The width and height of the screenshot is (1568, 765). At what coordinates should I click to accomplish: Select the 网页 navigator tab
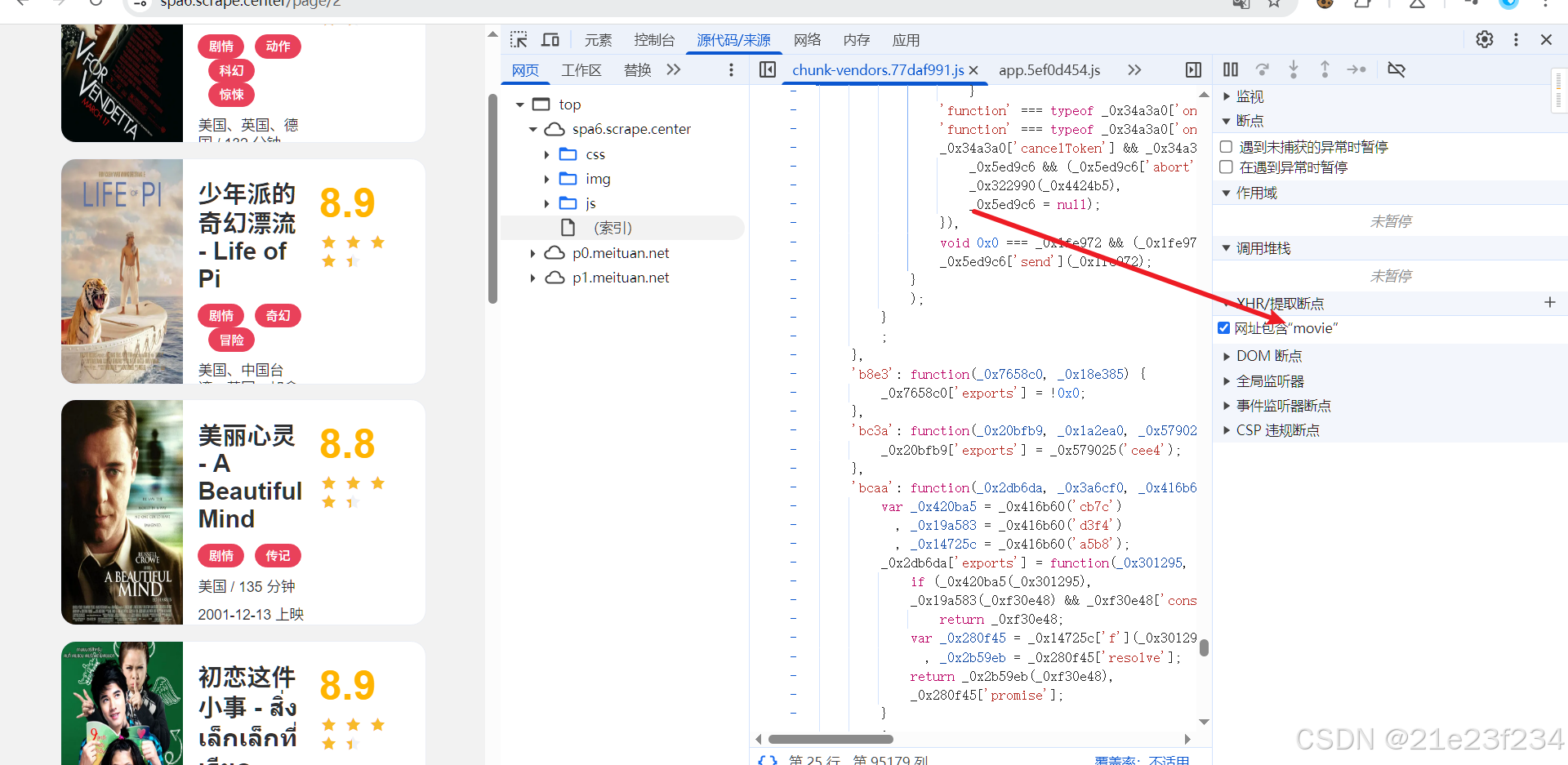click(525, 70)
